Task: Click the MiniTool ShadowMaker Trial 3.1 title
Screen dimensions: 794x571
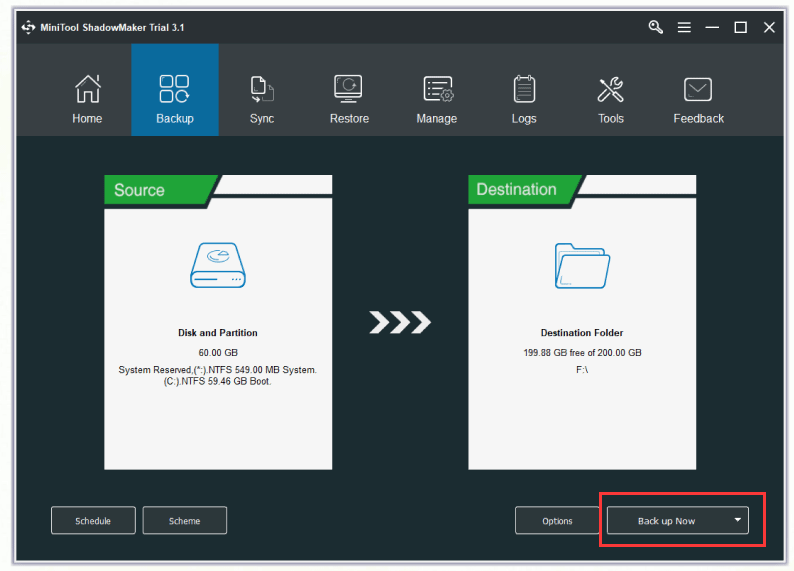Action: pyautogui.click(x=112, y=27)
